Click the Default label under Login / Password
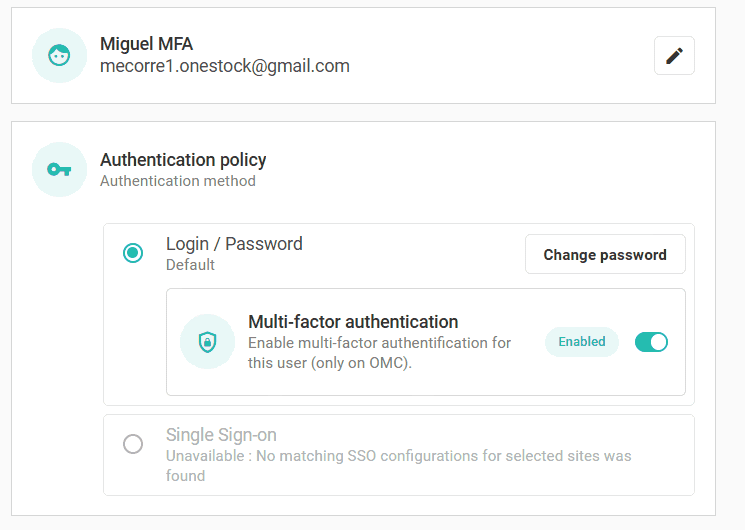The height and width of the screenshot is (530, 745). point(190,265)
